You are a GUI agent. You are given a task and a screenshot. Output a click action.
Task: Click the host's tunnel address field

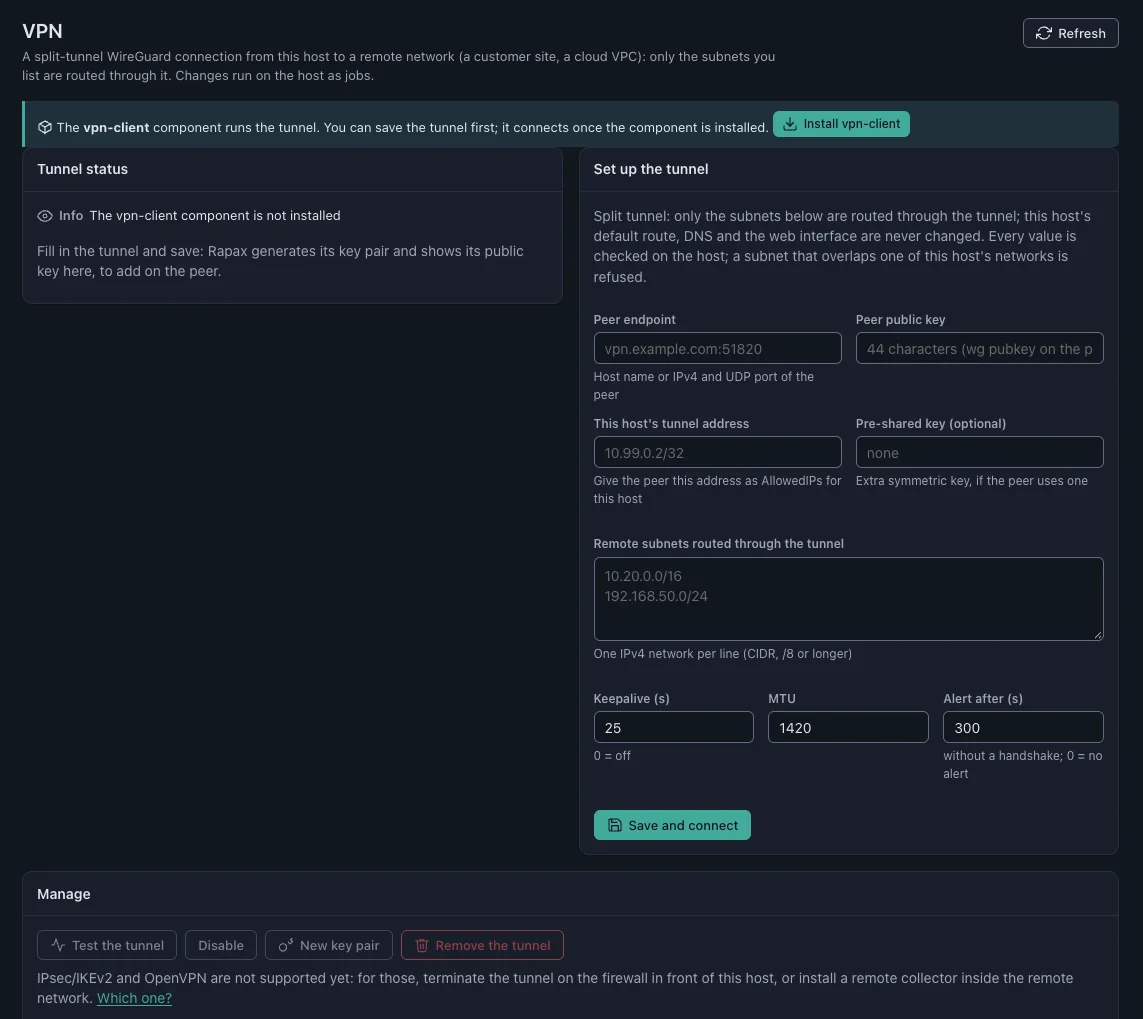coord(717,453)
